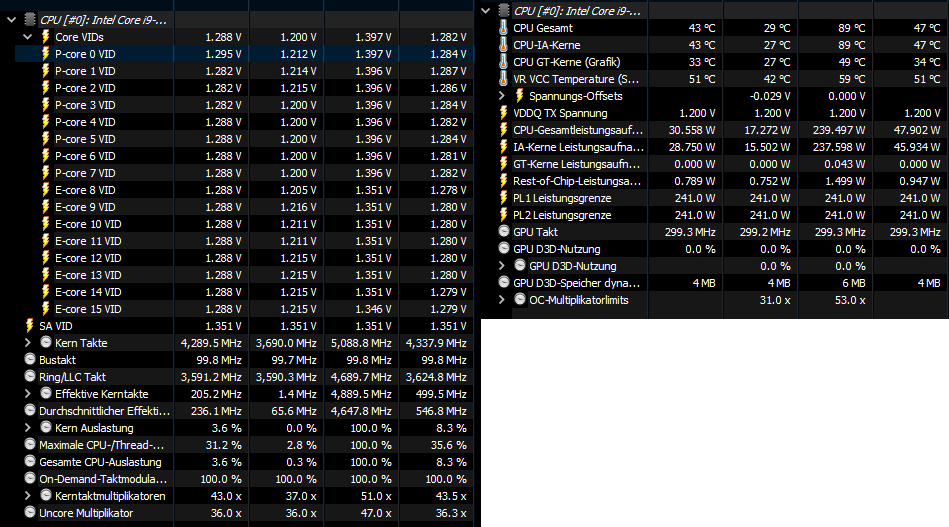Collapse the left CPU [#0] Intel Core i9 group
The width and height of the screenshot is (949, 527).
click(11, 20)
